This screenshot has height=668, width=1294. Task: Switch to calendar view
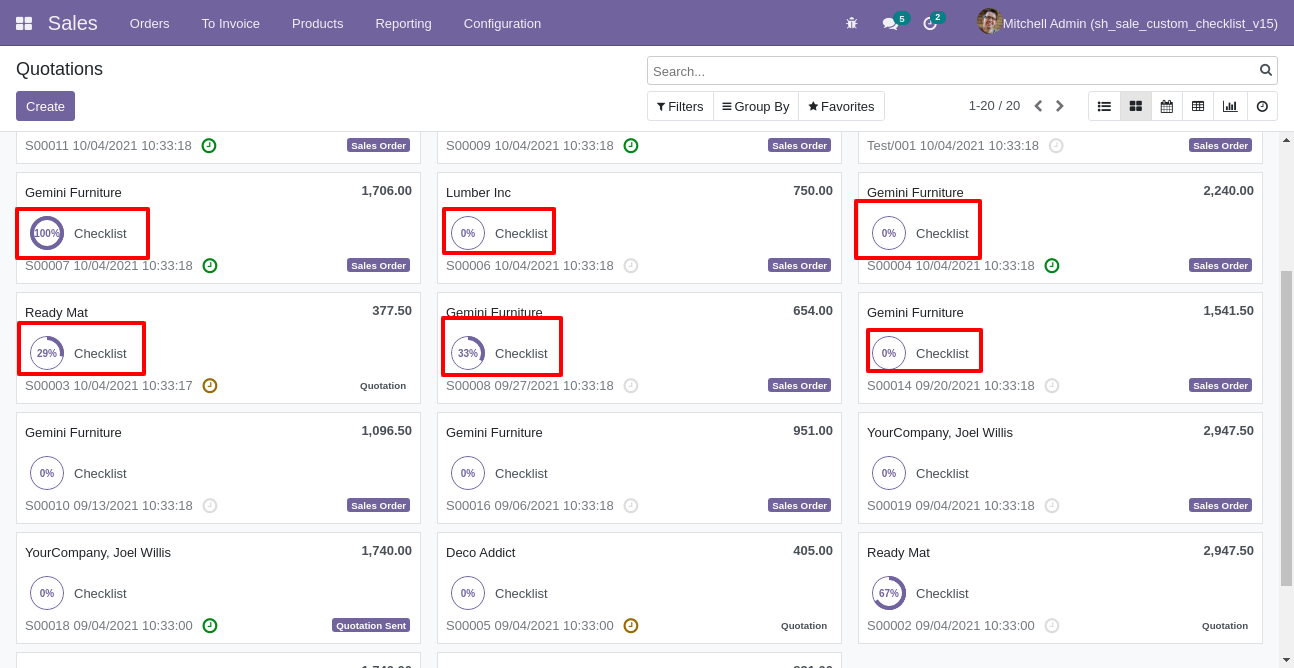(1167, 106)
